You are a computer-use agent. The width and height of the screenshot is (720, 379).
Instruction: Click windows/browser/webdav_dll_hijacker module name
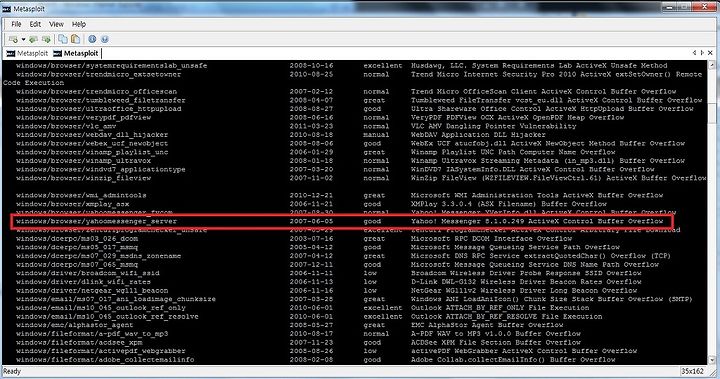pyautogui.click(x=92, y=135)
